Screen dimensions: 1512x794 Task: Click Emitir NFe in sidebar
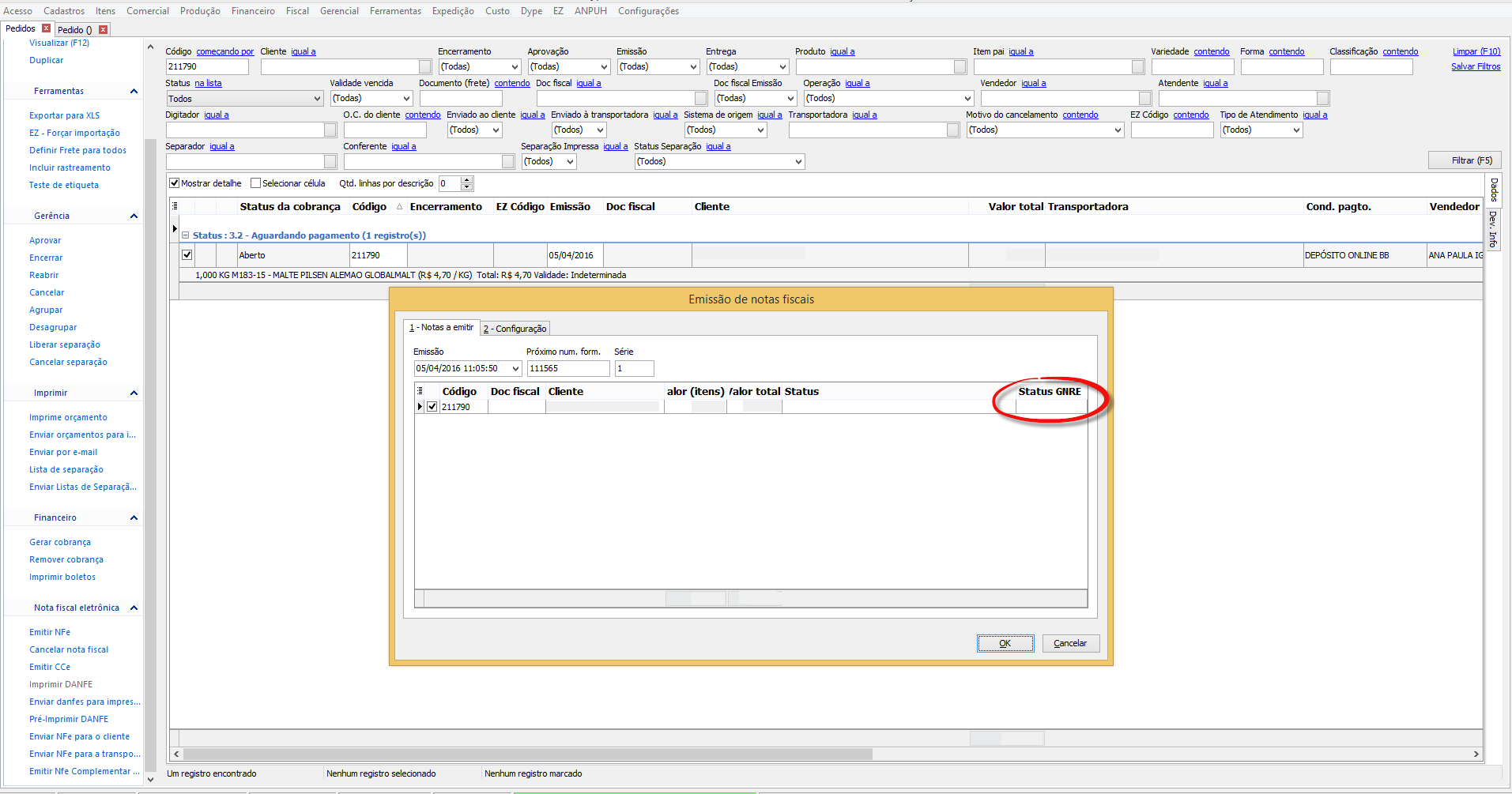pos(50,632)
